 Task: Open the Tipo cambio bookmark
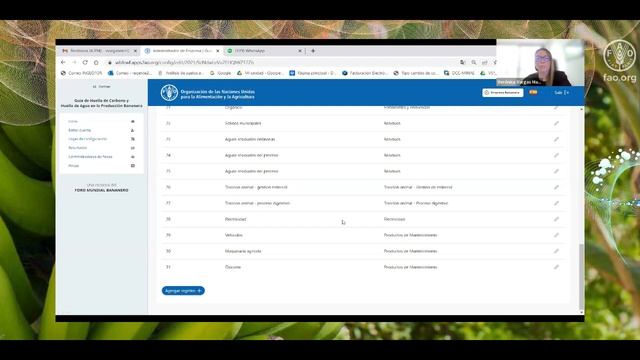click(416, 73)
